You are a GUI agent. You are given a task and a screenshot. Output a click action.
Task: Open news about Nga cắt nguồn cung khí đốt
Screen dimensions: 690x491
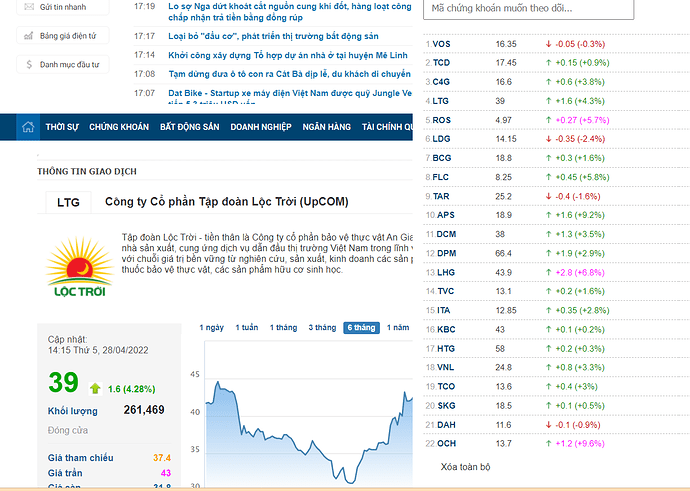290,12
